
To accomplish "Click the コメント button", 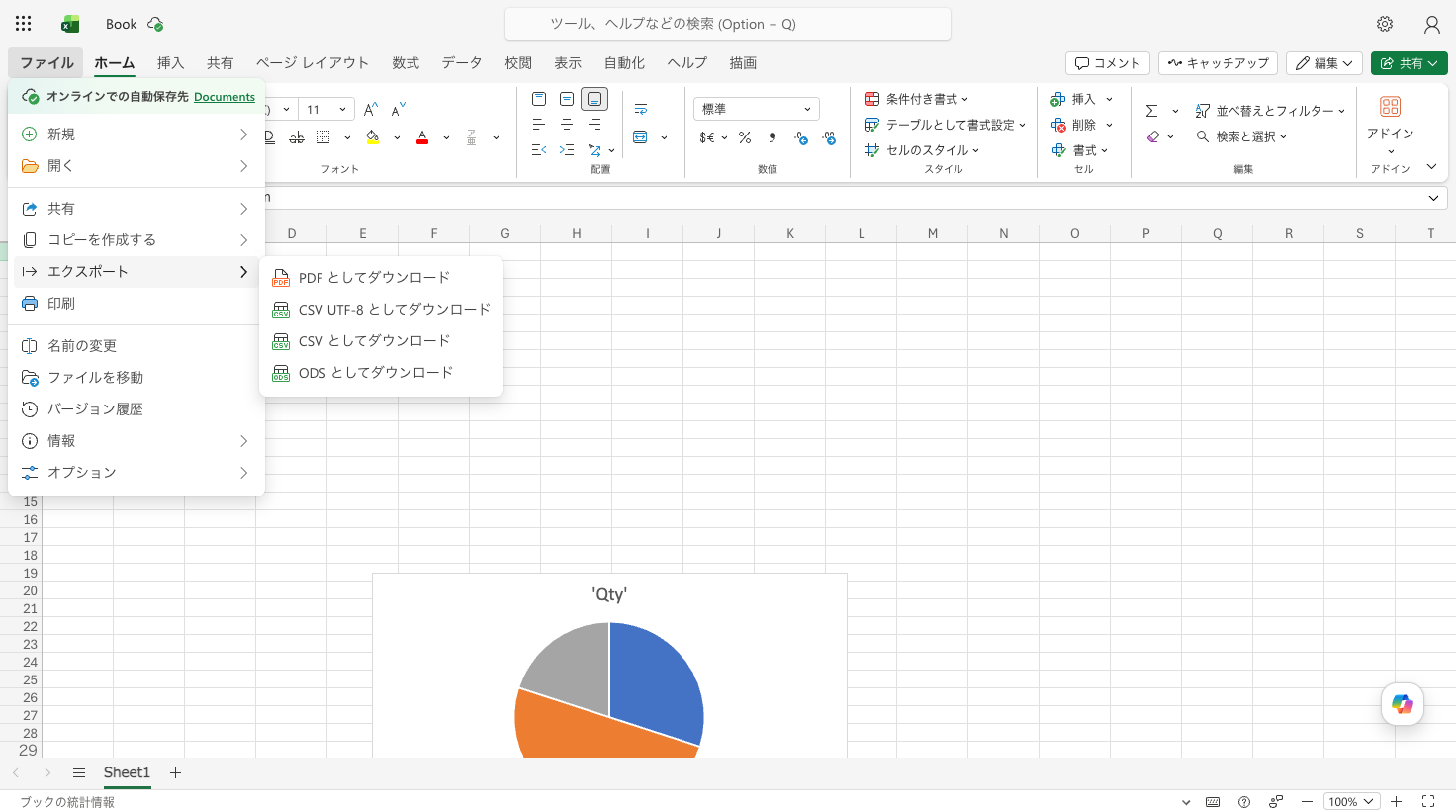I will 1108,63.
